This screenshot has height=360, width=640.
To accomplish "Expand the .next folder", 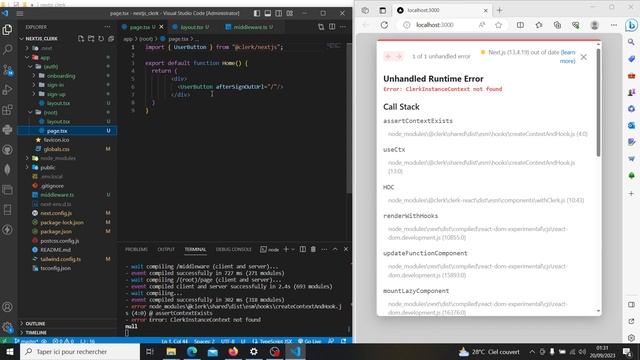I will point(27,48).
